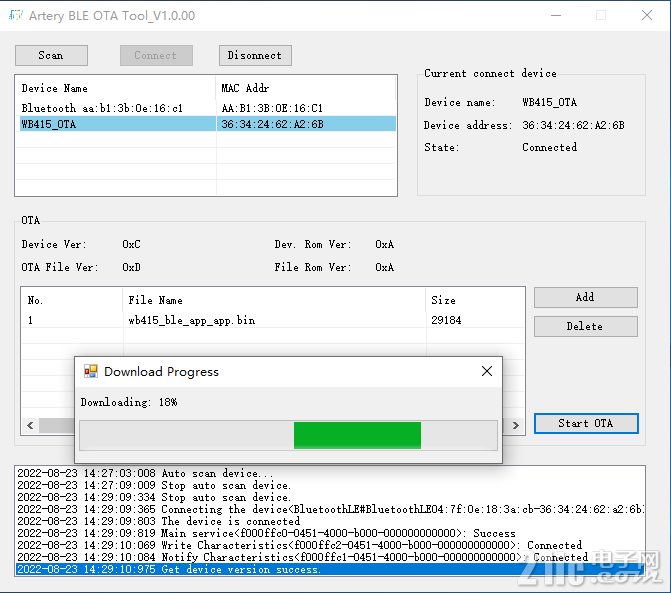This screenshot has width=671, height=593.
Task: Select the Bluetooth aa:b1:3b:0e:16:c1 device row
Action: (208, 108)
